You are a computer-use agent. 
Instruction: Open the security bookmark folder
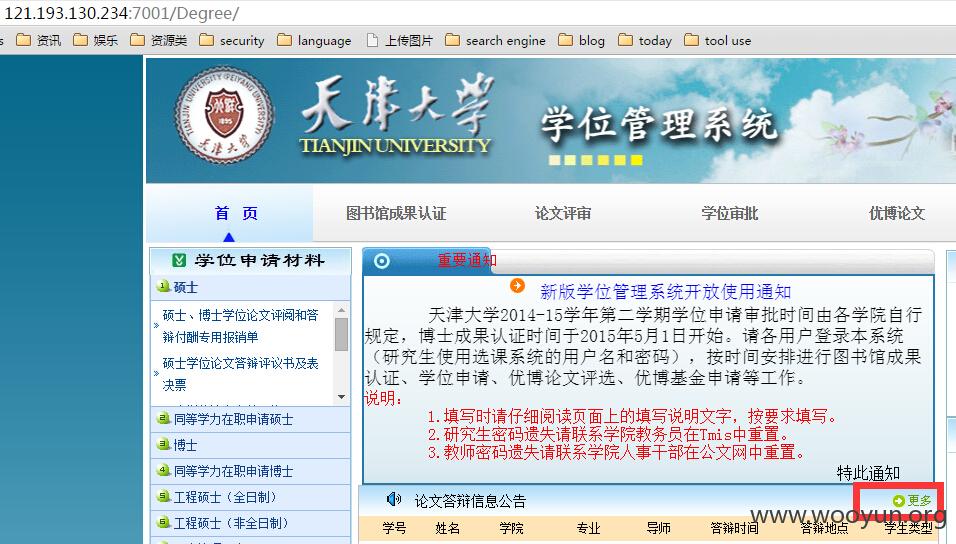tap(232, 41)
